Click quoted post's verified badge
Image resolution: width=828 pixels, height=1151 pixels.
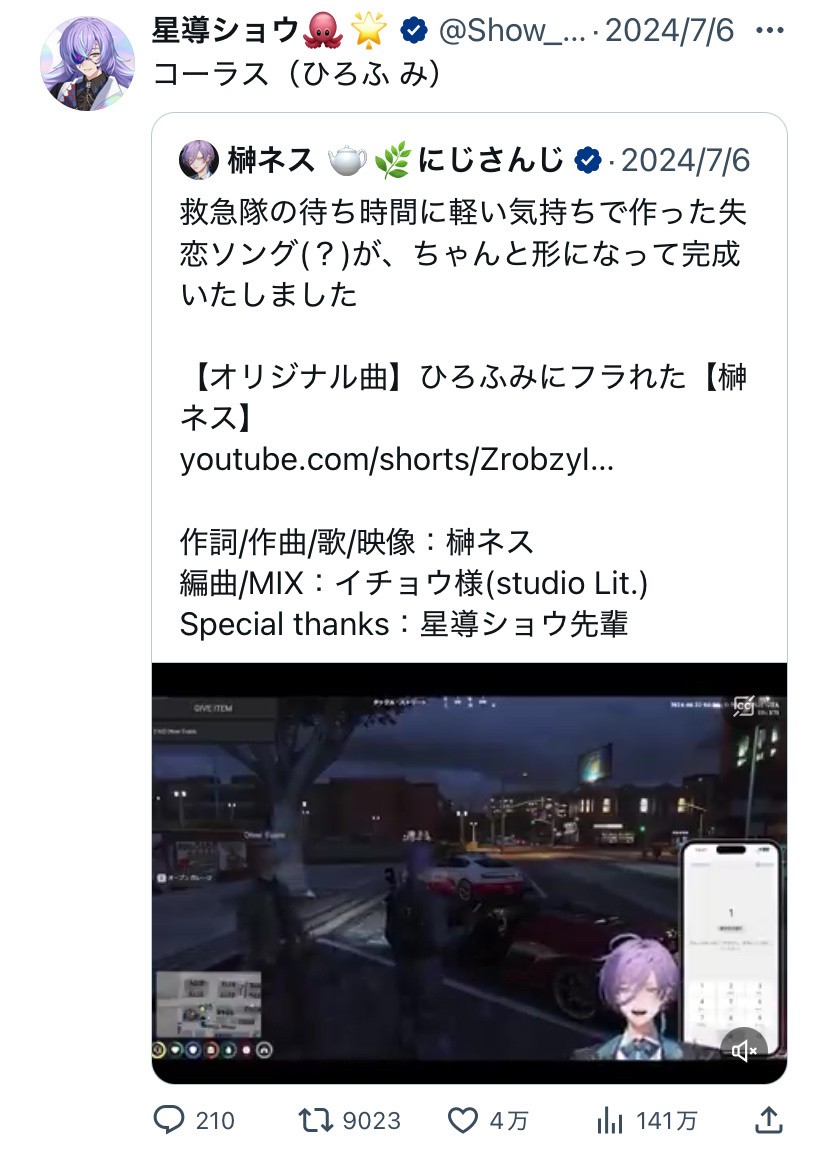tap(587, 160)
